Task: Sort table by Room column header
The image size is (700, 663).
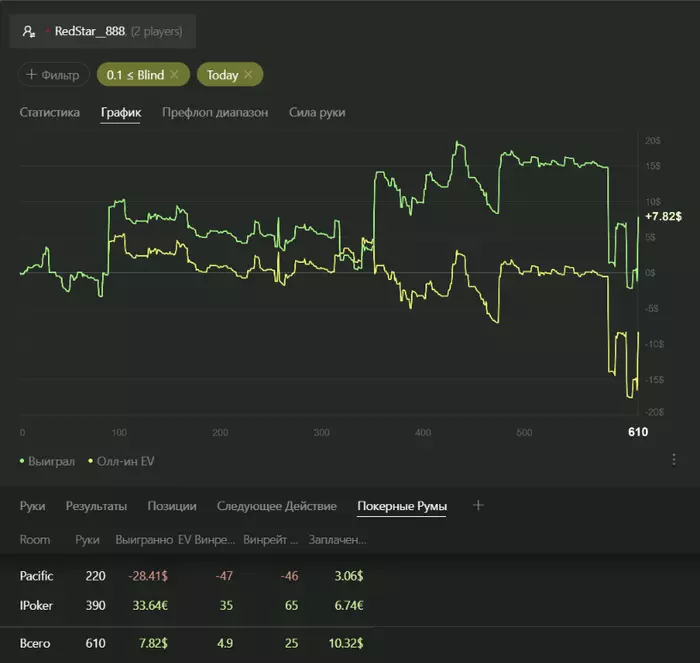Action: [x=35, y=539]
